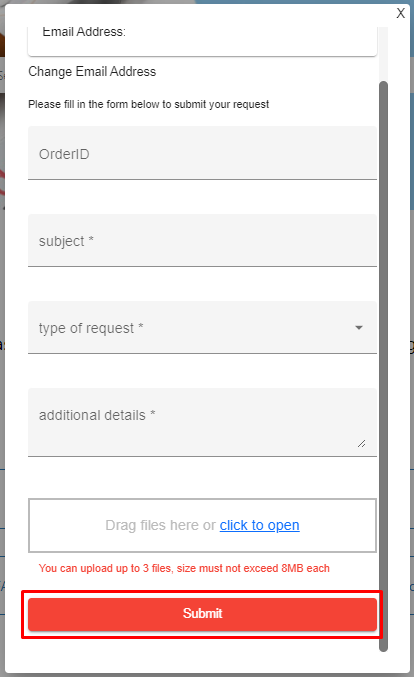Follow the "click to open" file link

tap(259, 525)
